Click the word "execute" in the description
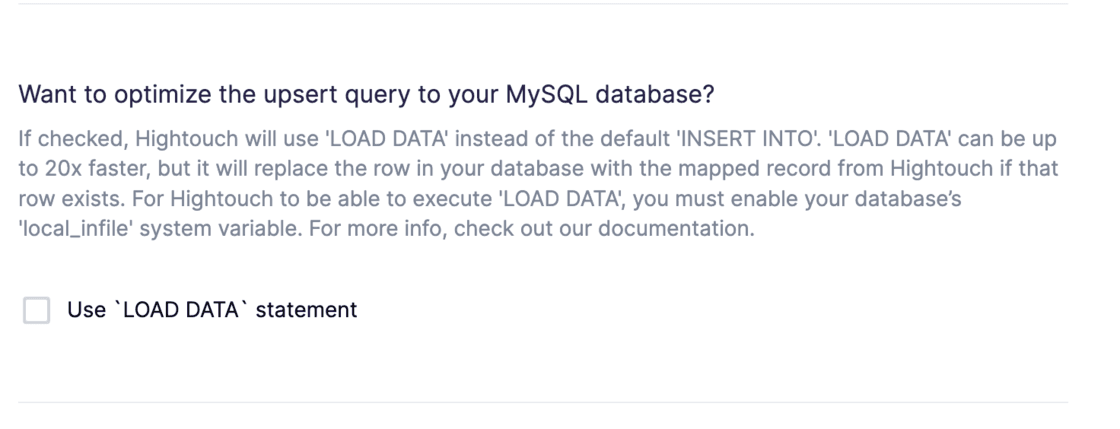The height and width of the screenshot is (429, 1120). (446, 197)
